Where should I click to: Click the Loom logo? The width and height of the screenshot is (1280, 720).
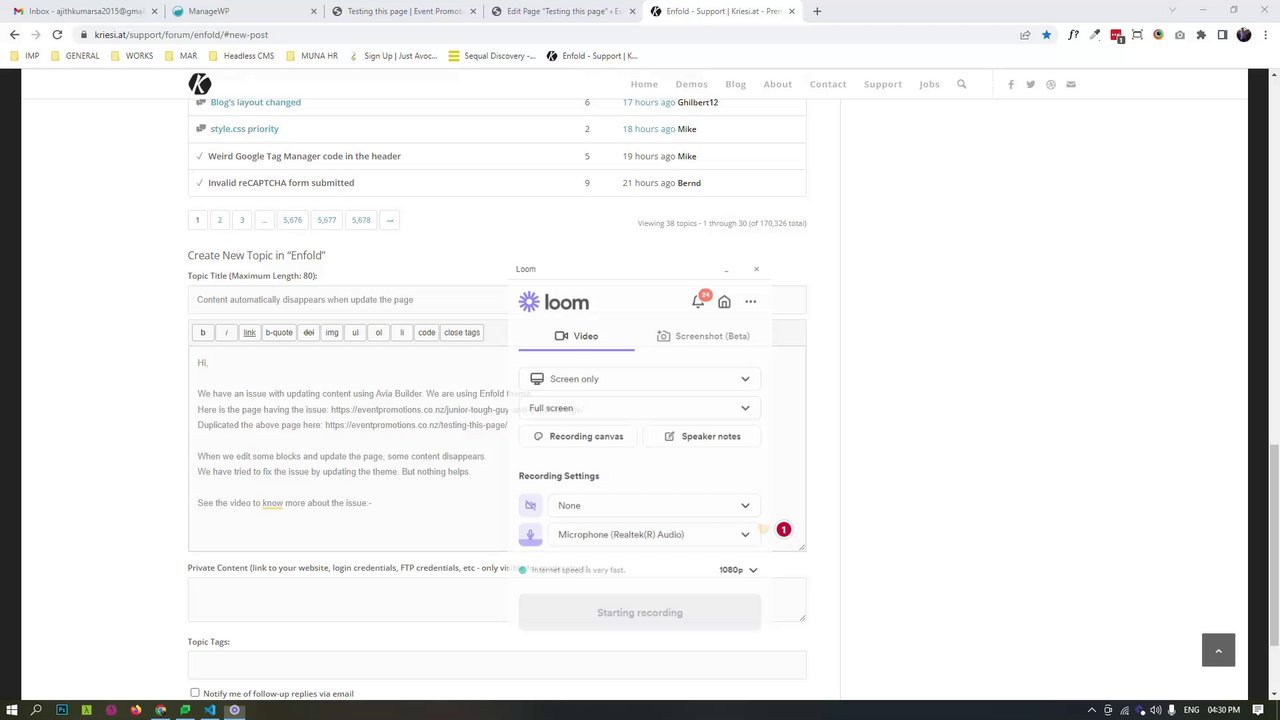click(554, 302)
